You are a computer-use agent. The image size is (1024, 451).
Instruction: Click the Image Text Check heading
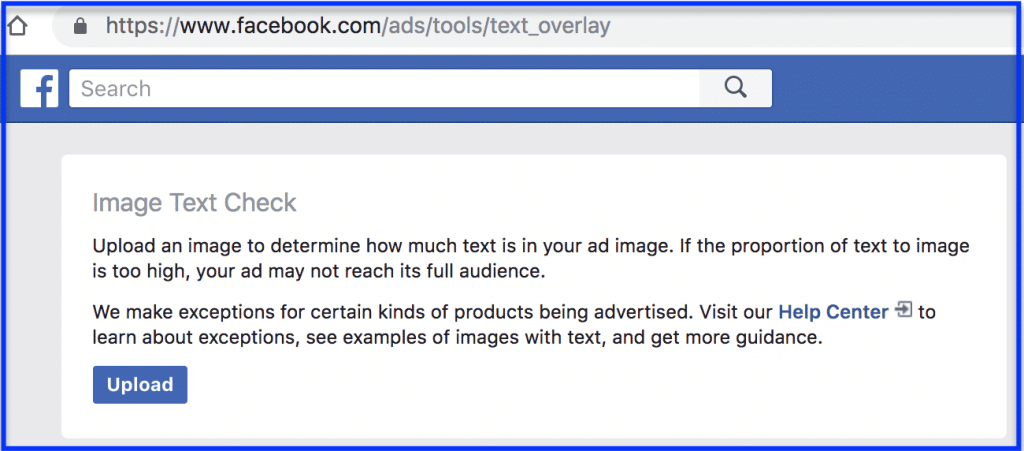click(x=195, y=203)
